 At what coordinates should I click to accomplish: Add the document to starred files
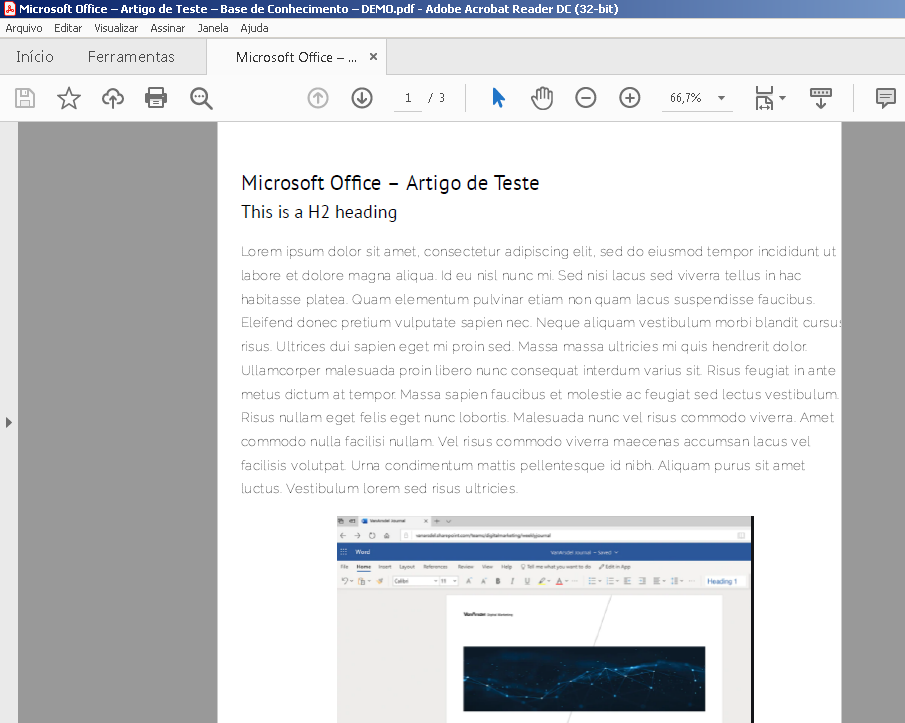point(69,98)
